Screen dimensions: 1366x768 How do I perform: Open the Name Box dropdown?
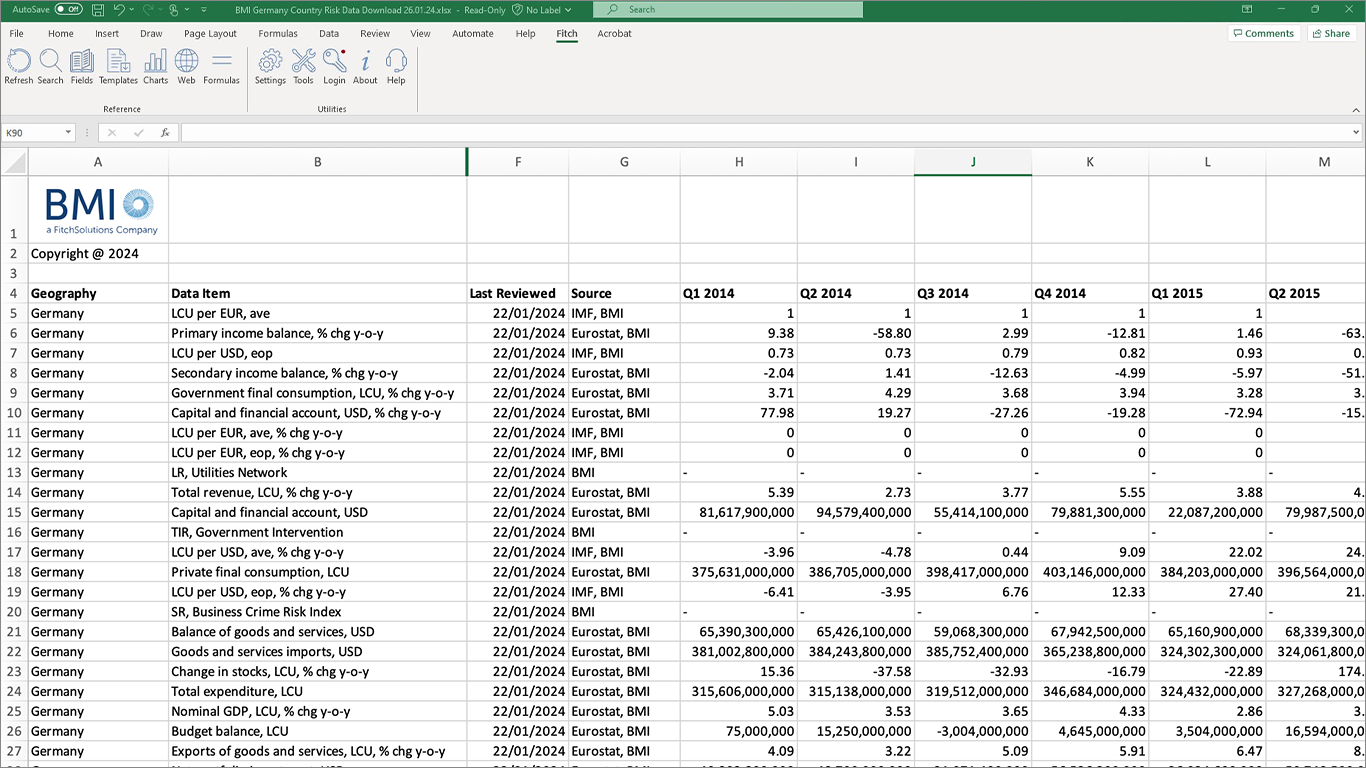[x=68, y=131]
